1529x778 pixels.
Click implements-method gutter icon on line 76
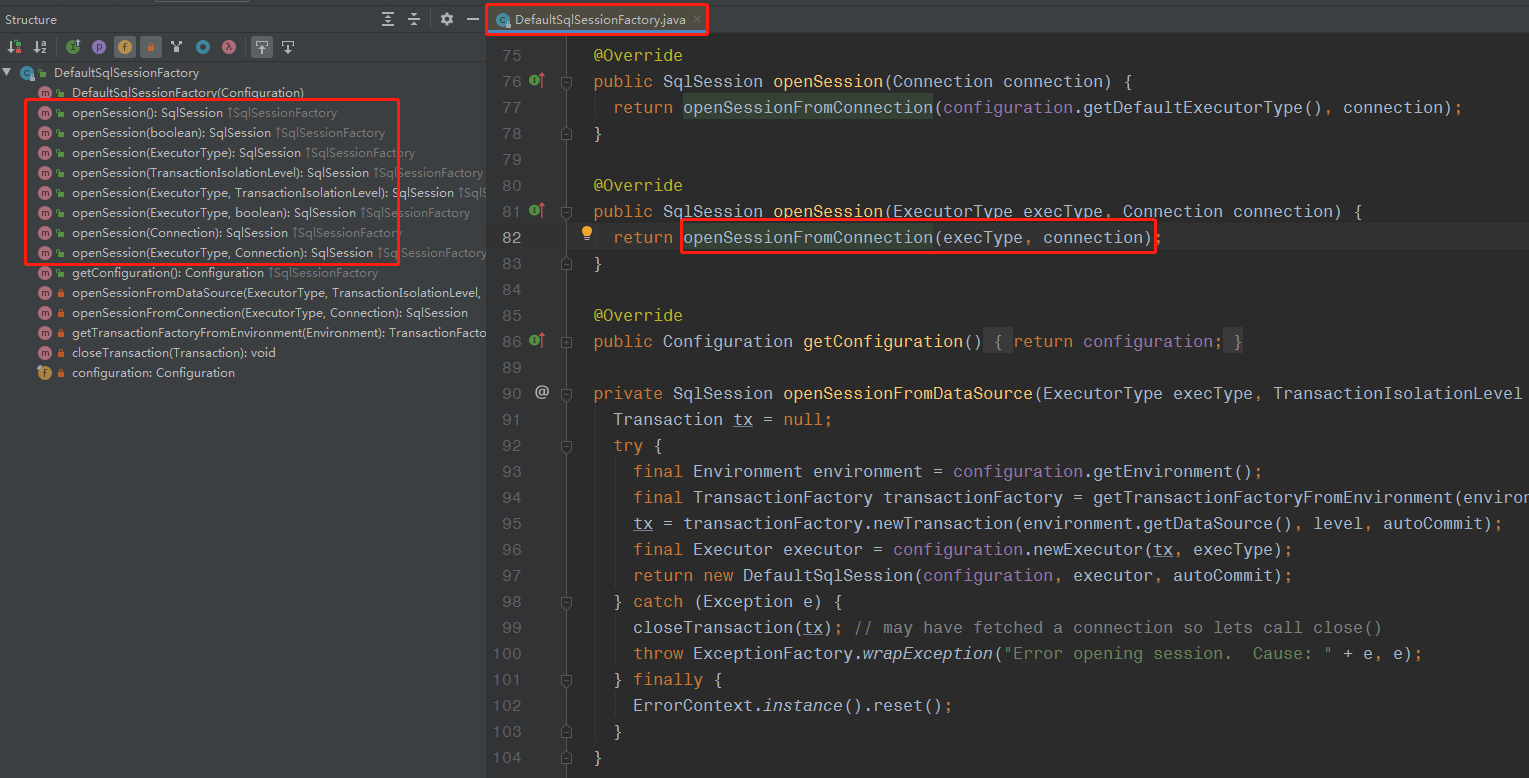(536, 80)
